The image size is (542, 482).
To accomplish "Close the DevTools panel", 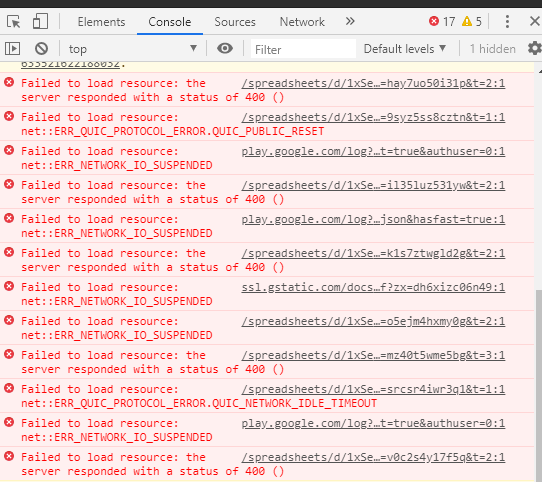I will tap(534, 21).
